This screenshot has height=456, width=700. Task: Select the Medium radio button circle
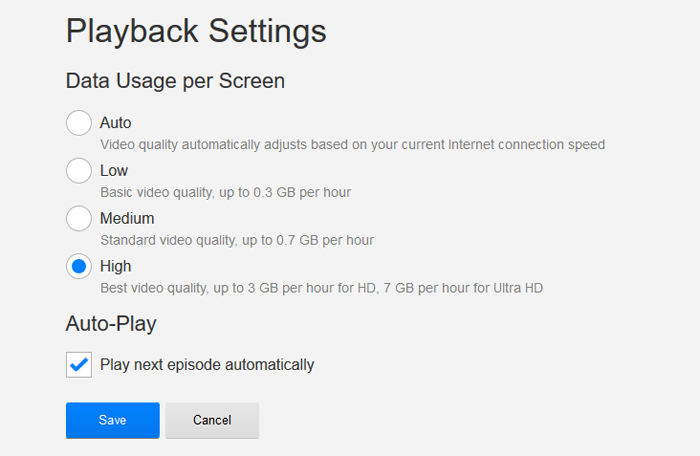[79, 218]
